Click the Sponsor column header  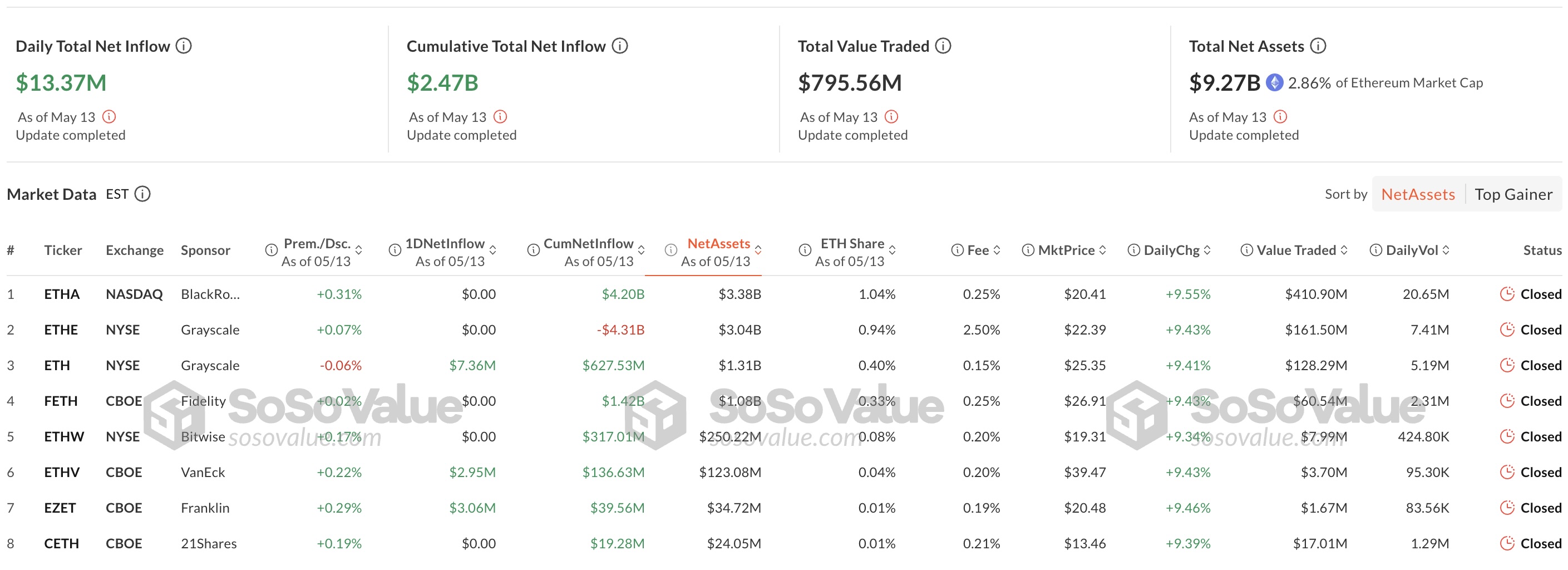tap(205, 250)
